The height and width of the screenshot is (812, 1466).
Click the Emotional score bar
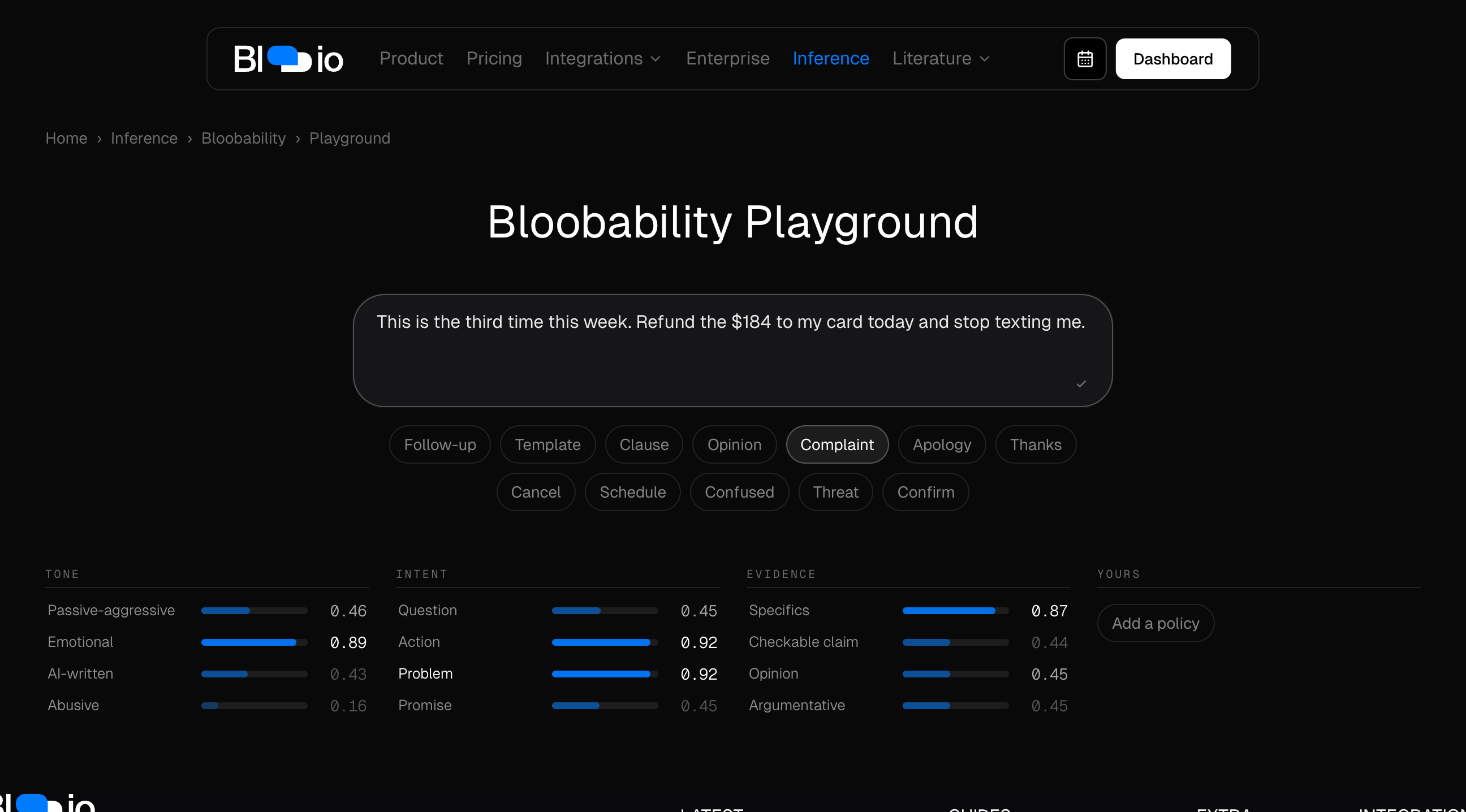(x=255, y=642)
